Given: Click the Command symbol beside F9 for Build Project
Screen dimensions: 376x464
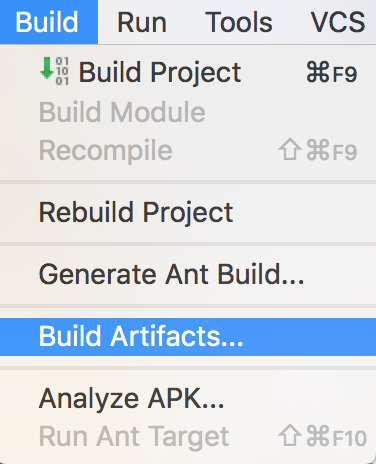Looking at the screenshot, I should pyautogui.click(x=318, y=72).
